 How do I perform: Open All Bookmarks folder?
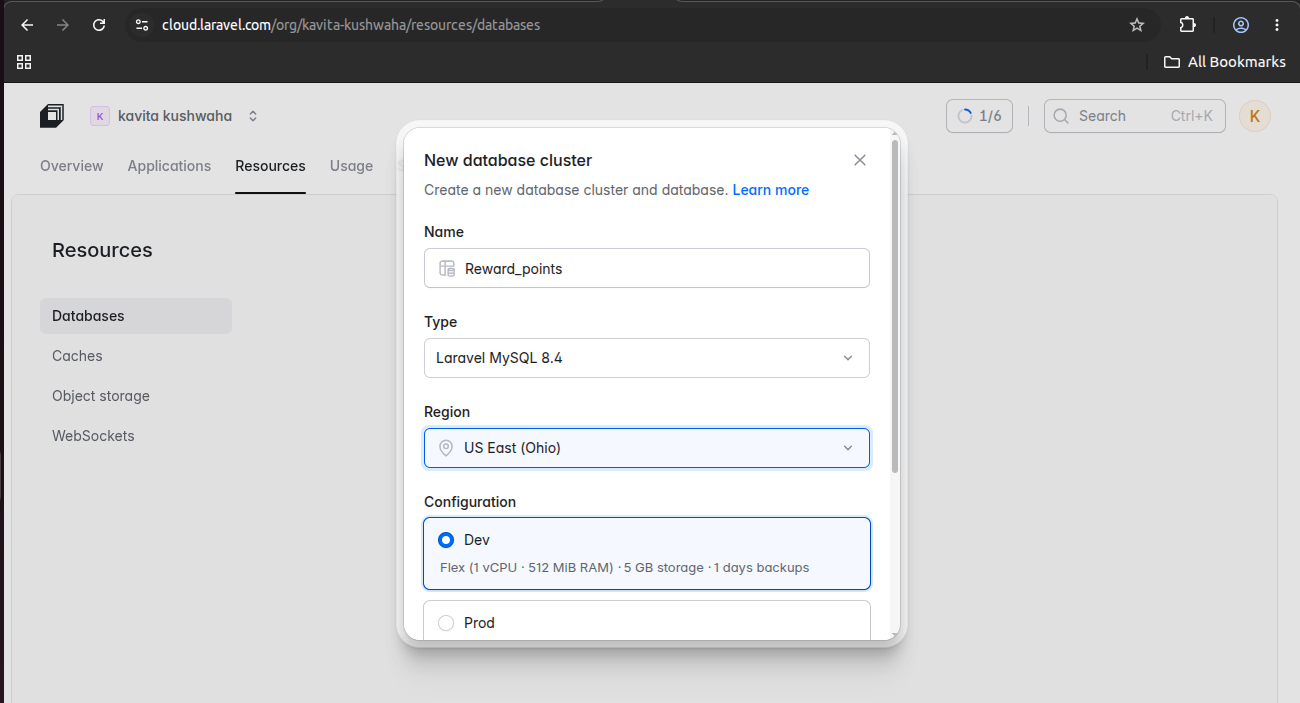tap(1224, 62)
